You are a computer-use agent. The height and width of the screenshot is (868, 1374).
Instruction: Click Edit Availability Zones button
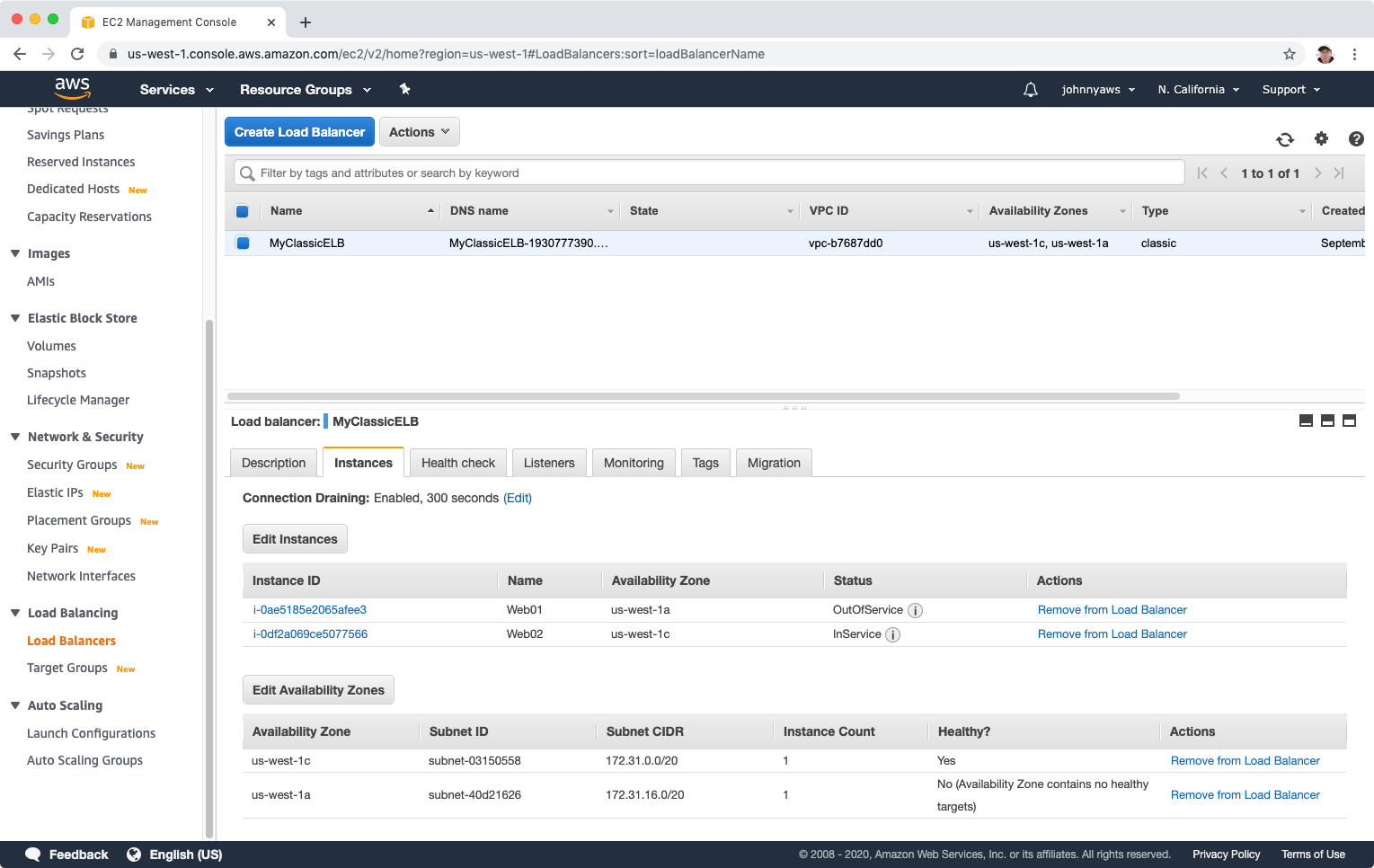(x=318, y=690)
